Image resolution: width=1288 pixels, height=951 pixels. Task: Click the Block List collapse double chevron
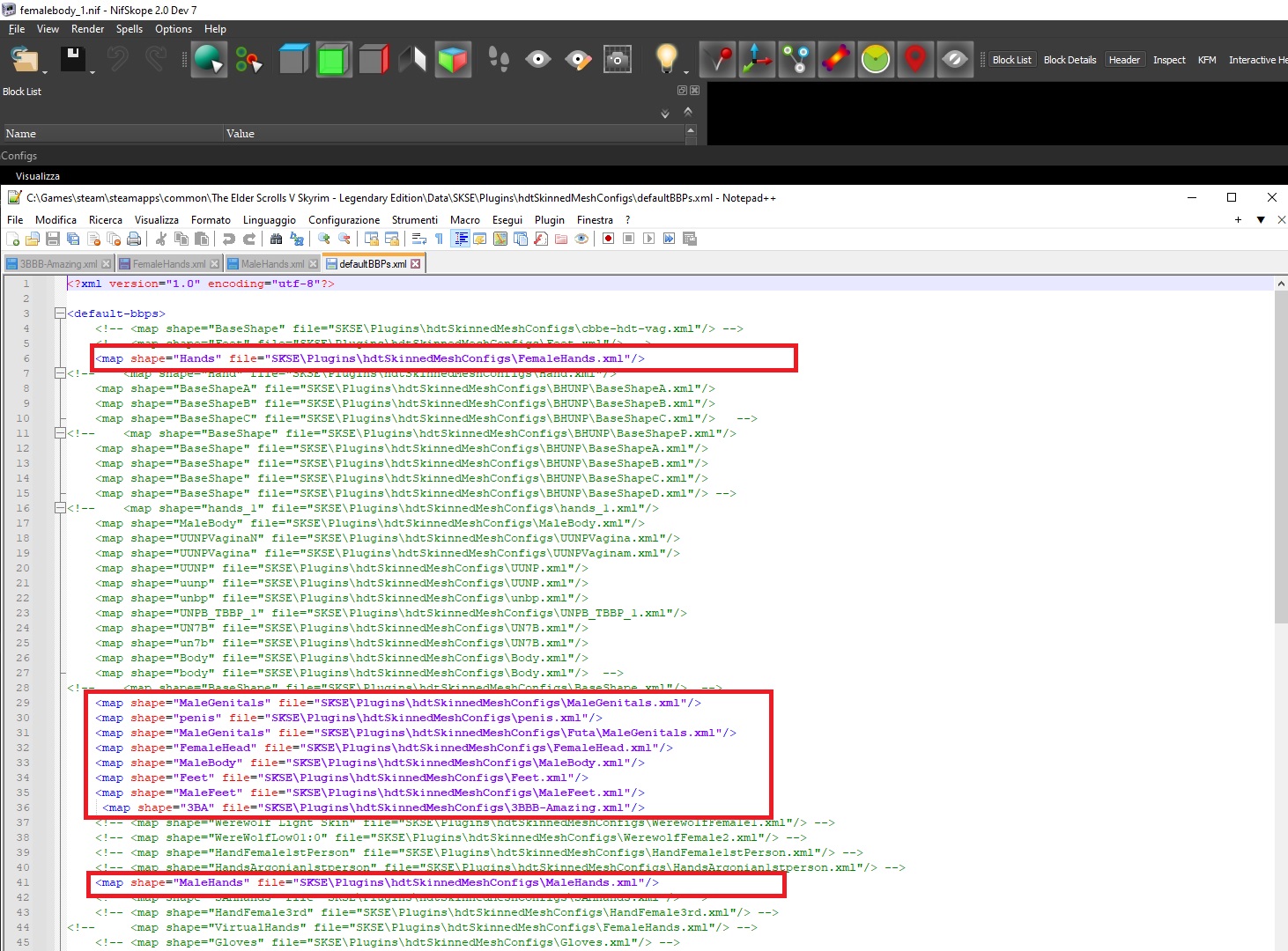click(688, 111)
